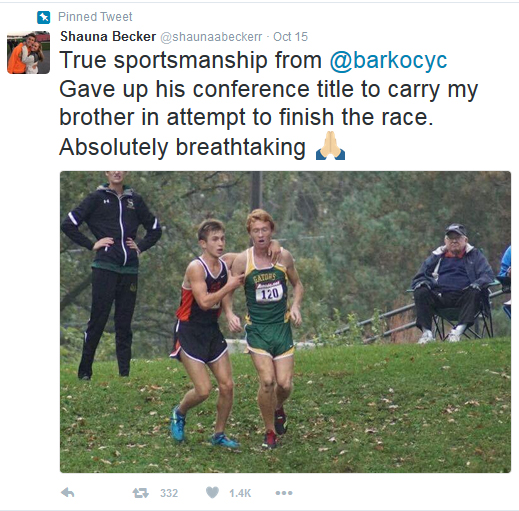Click the Pinned Tweet label
The width and height of the screenshot is (519, 511).
point(95,17)
